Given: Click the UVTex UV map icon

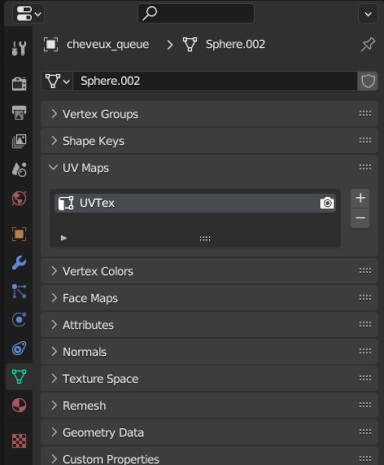Looking at the screenshot, I should 66,203.
